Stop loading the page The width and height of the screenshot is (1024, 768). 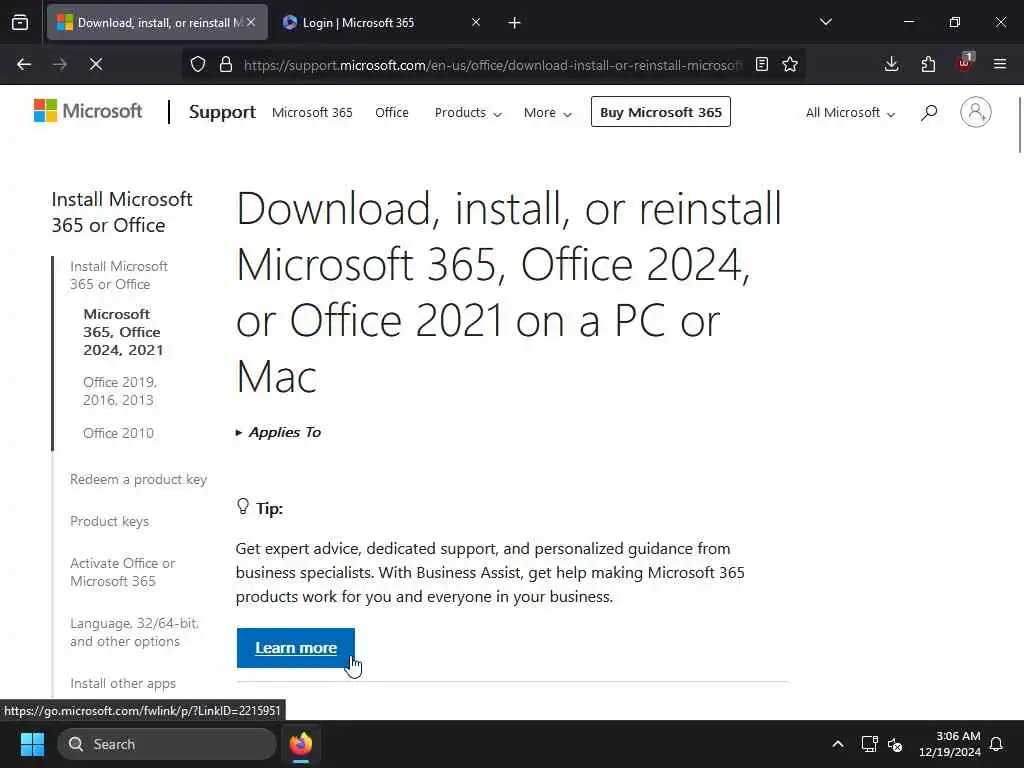pyautogui.click(x=96, y=64)
